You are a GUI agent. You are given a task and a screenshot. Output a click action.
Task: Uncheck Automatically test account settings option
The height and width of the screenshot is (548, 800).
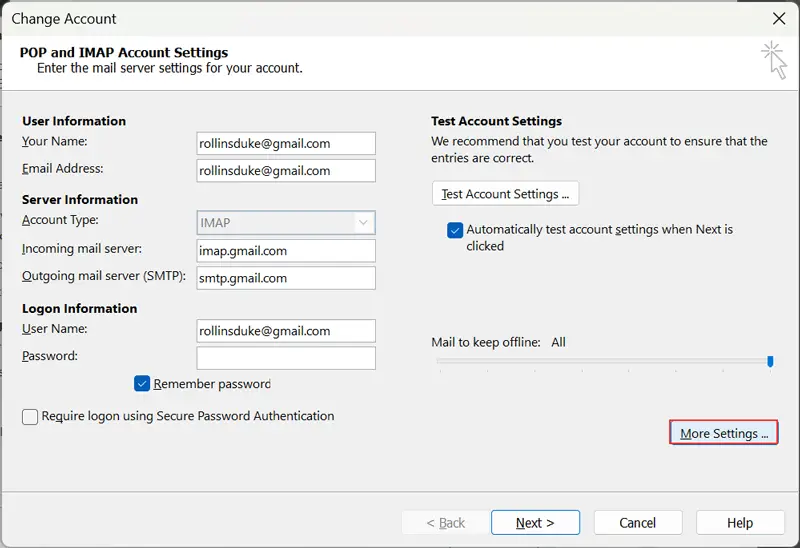[x=455, y=230]
